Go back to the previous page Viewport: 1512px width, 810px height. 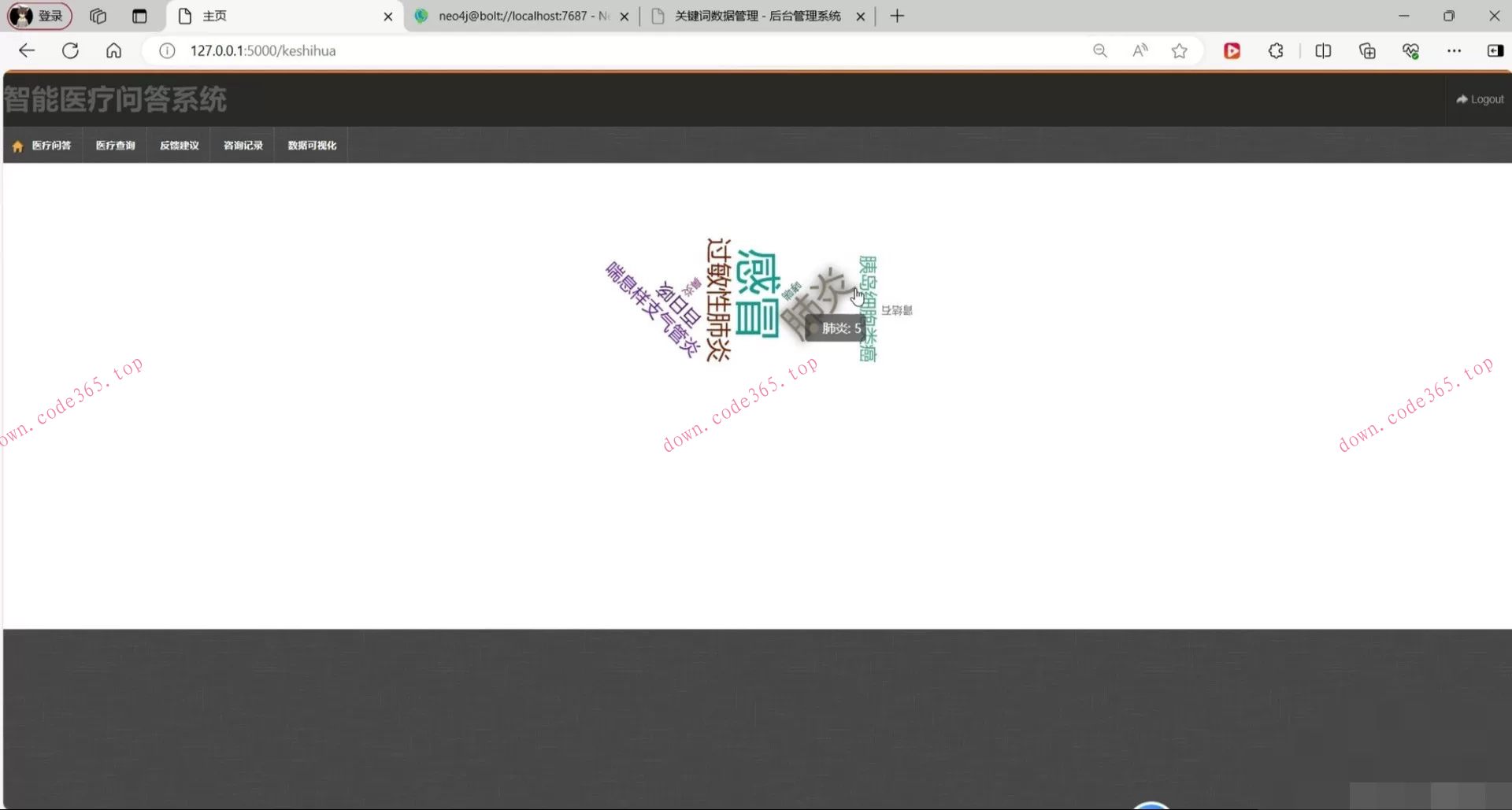27,50
